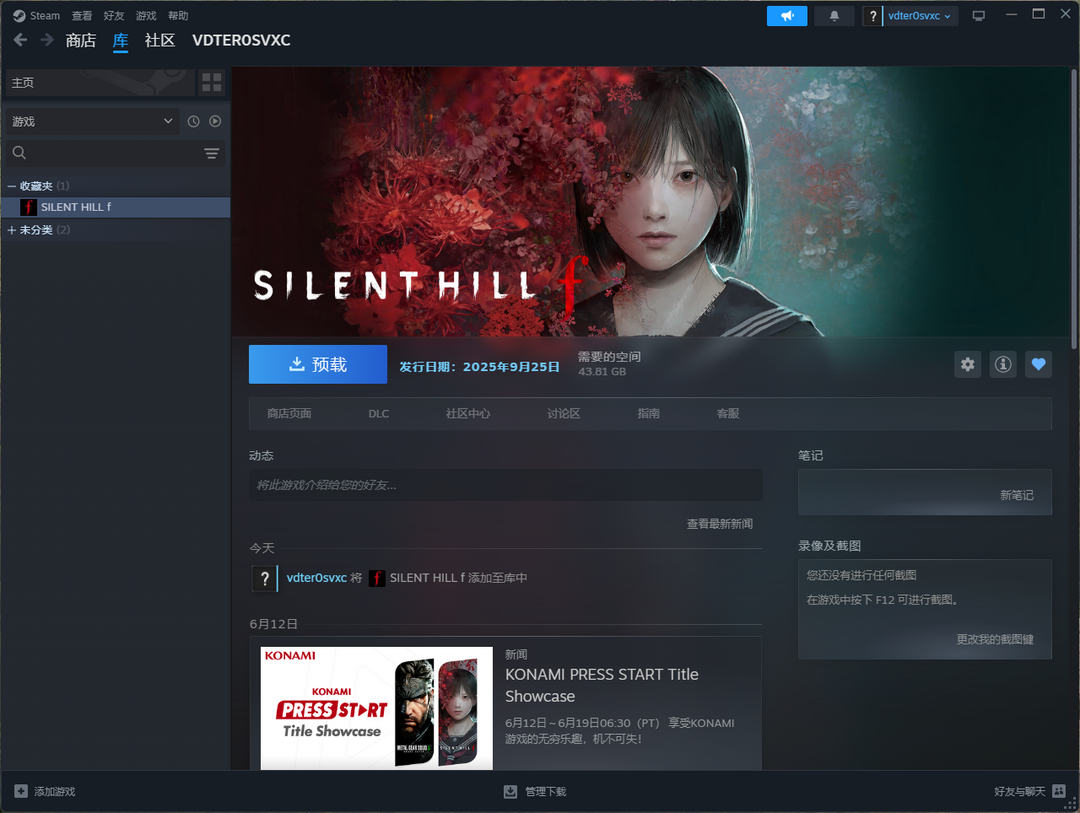
Task: Switch to collections grid view icon
Action: (211, 82)
